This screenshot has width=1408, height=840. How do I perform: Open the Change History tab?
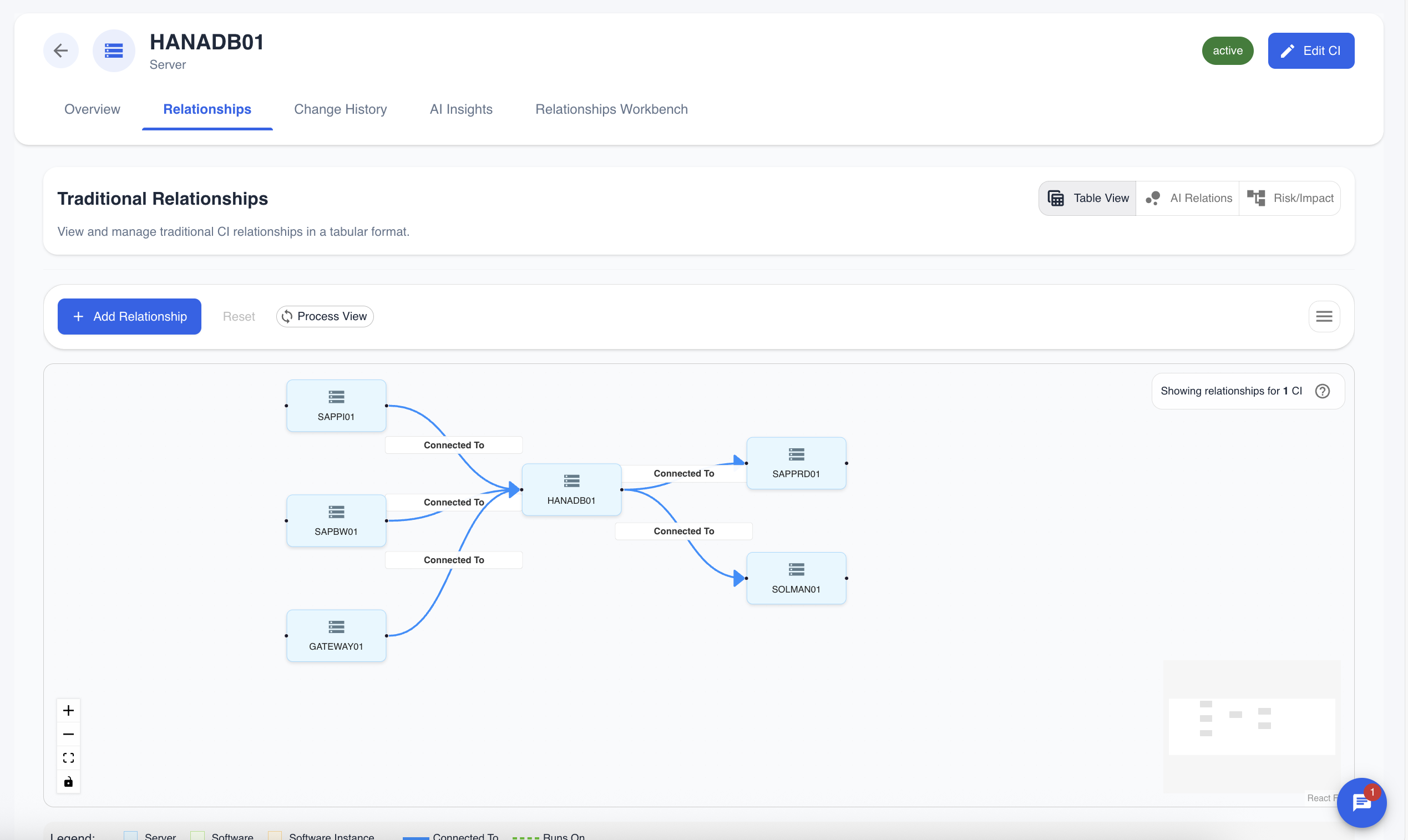340,109
